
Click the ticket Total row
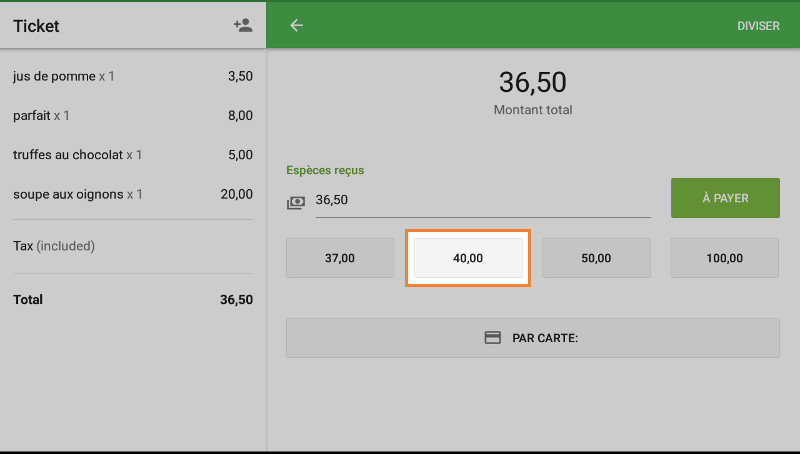(x=132, y=299)
